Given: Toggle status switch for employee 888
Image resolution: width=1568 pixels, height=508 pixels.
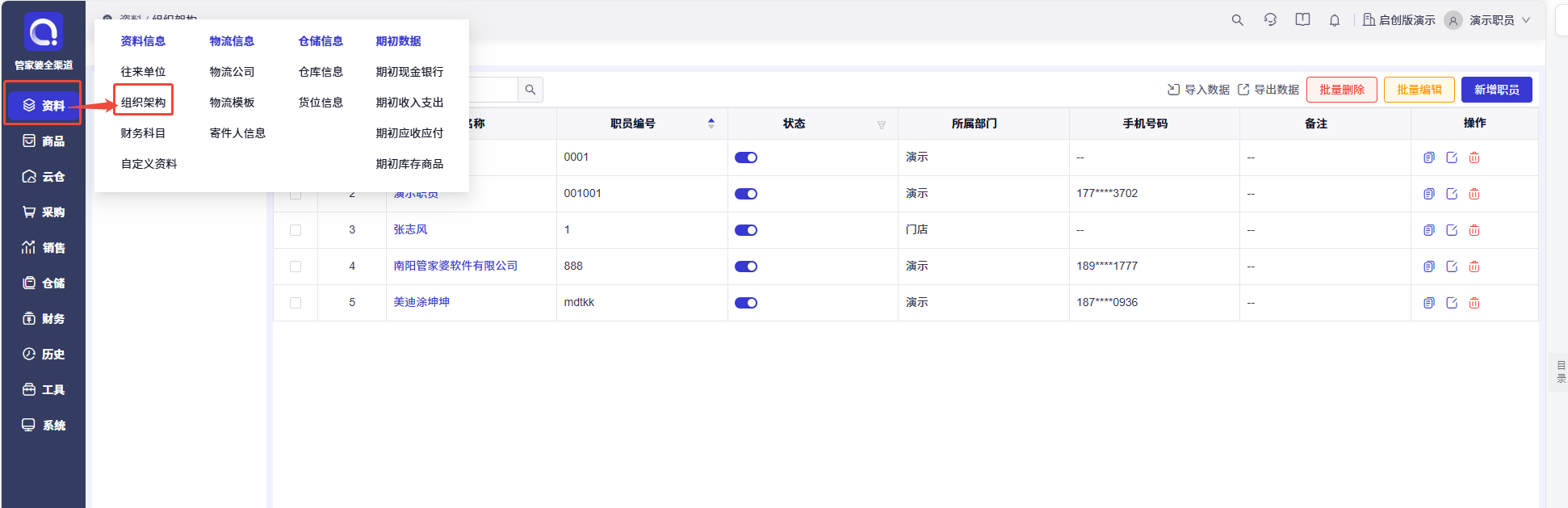Looking at the screenshot, I should [746, 267].
